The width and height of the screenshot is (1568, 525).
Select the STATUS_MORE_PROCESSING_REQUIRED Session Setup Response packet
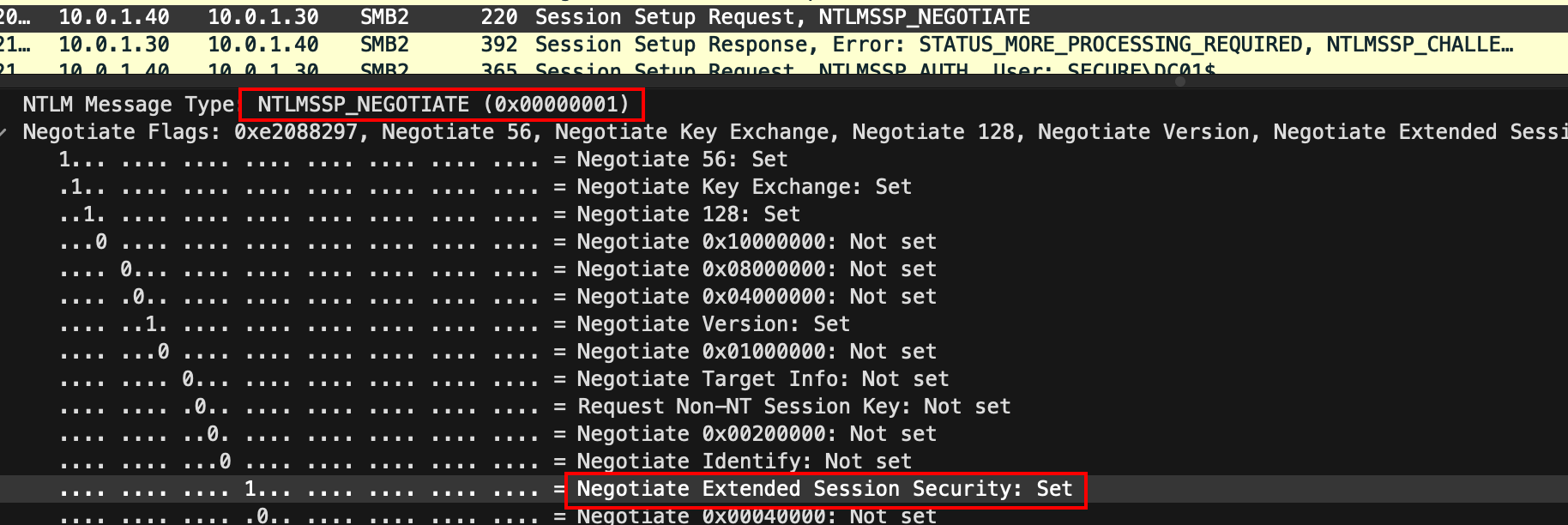(781, 45)
